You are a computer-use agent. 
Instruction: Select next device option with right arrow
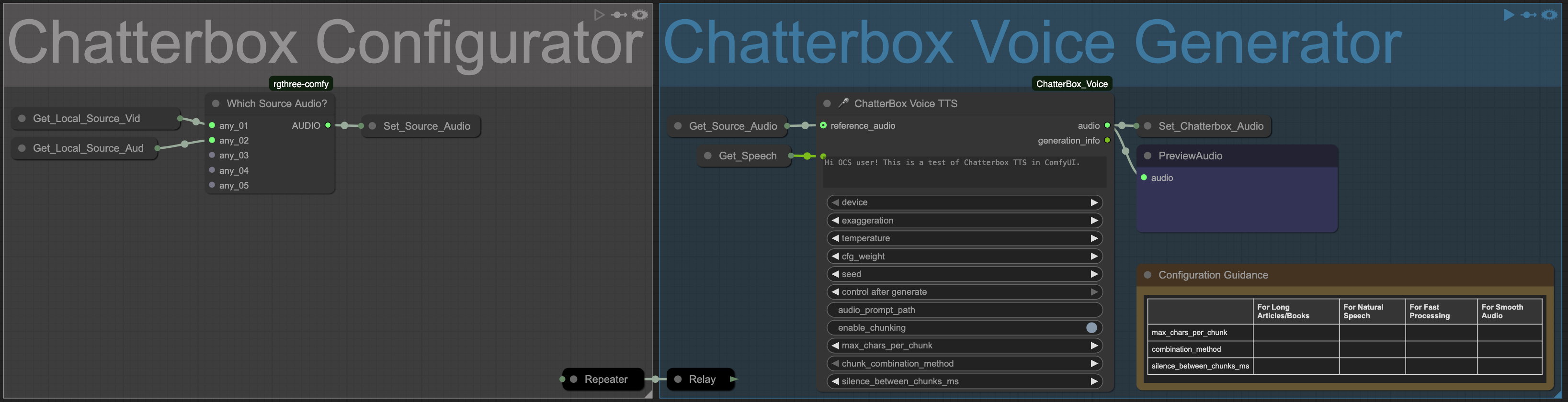coord(1094,202)
